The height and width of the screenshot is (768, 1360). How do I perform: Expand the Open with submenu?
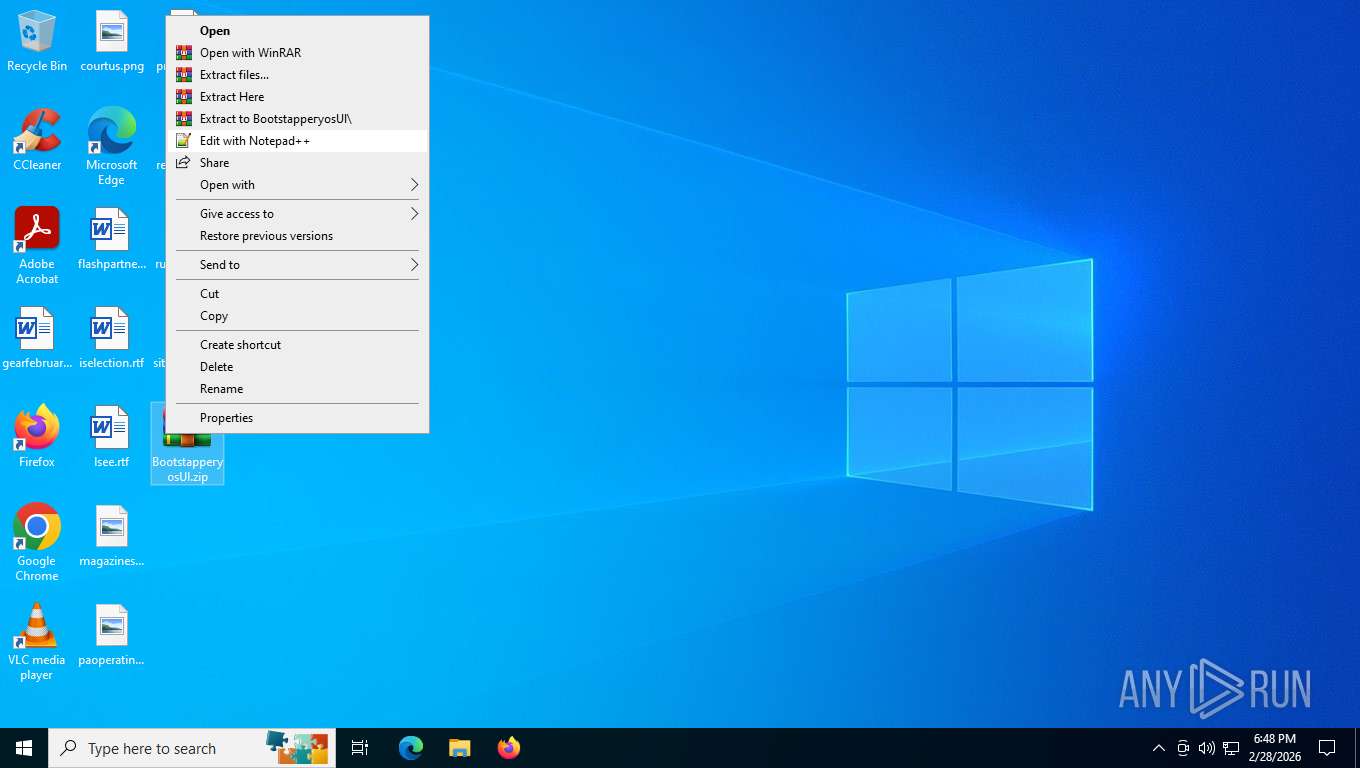[297, 185]
